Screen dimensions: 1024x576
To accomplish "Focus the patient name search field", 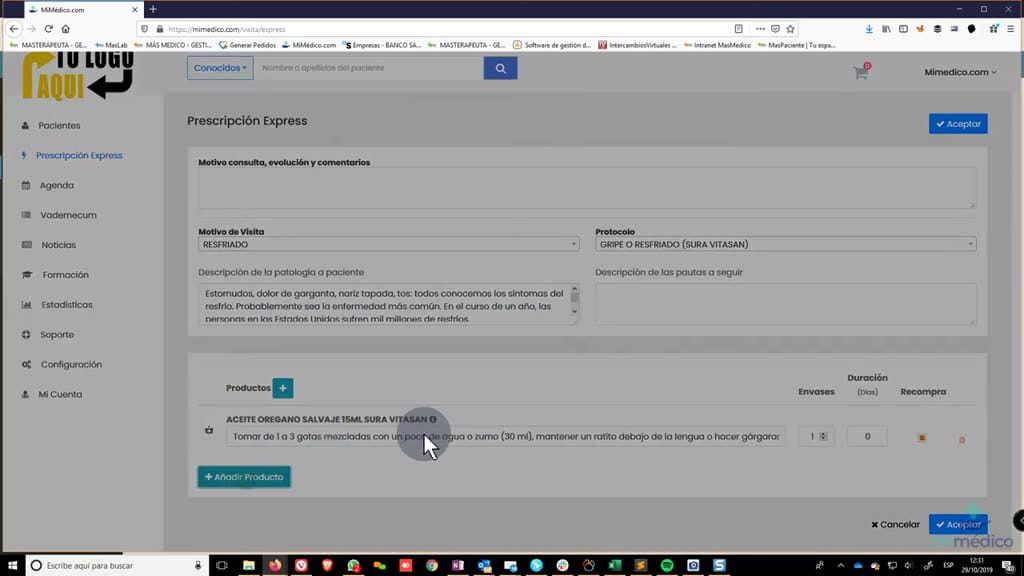I will point(369,68).
